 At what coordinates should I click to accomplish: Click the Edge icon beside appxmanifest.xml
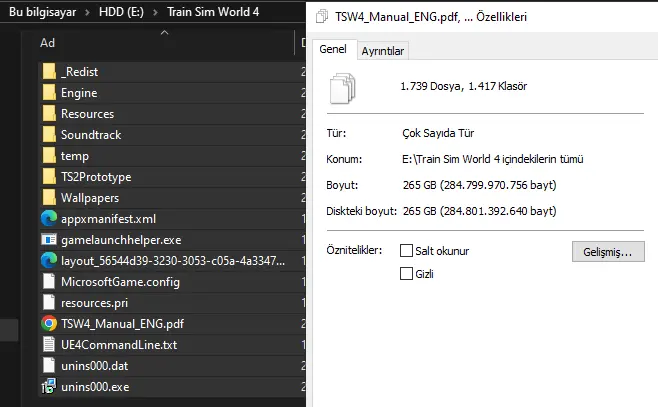[x=49, y=219]
